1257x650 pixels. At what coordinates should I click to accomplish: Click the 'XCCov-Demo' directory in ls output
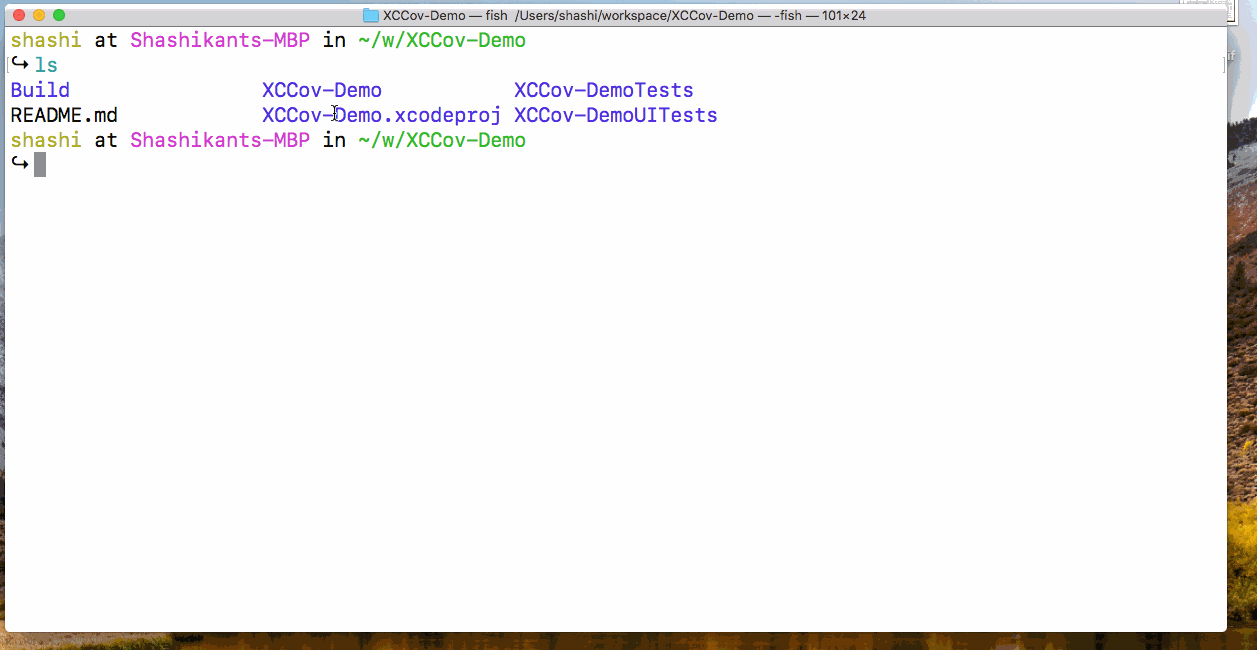coord(322,90)
